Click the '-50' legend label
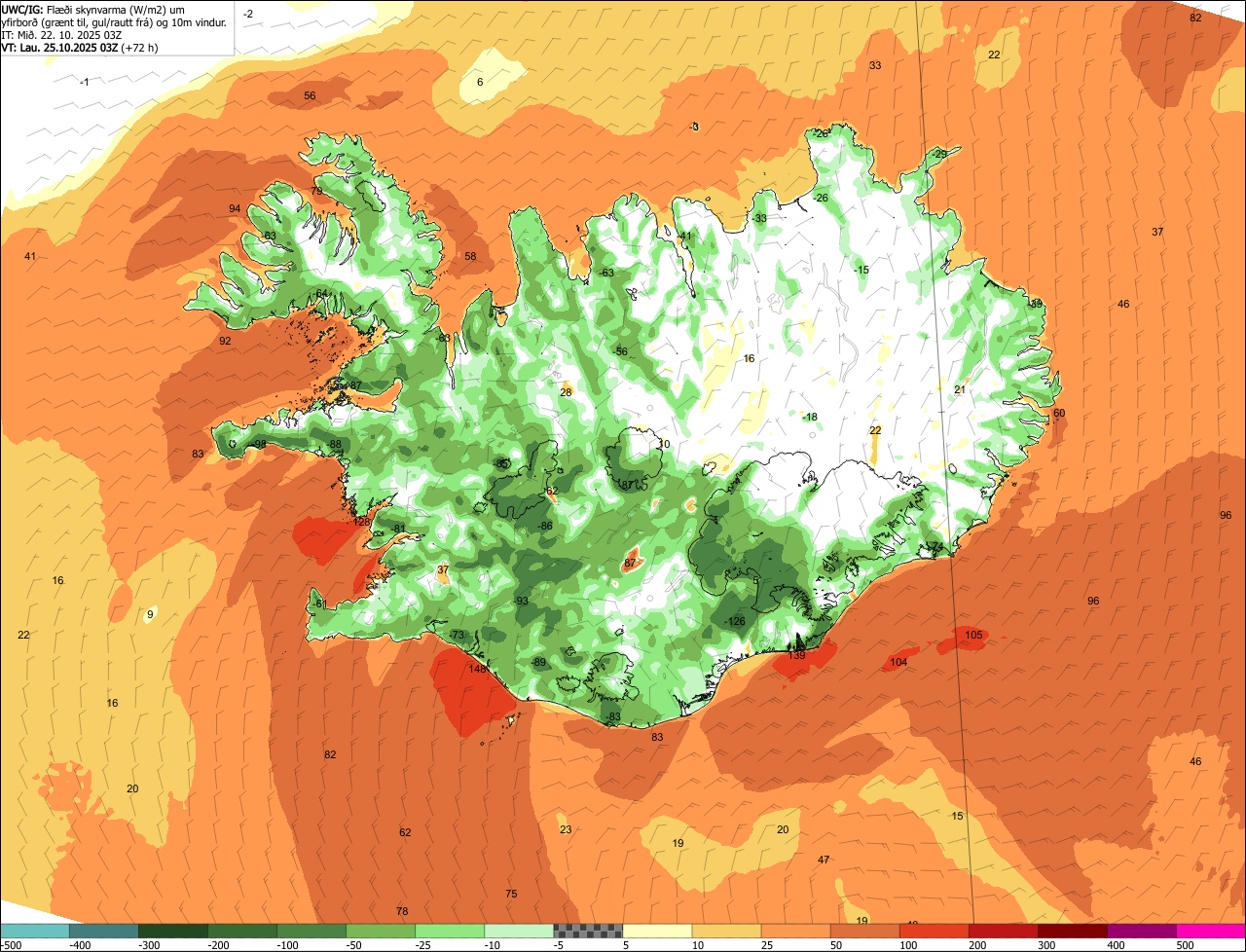 click(x=355, y=945)
